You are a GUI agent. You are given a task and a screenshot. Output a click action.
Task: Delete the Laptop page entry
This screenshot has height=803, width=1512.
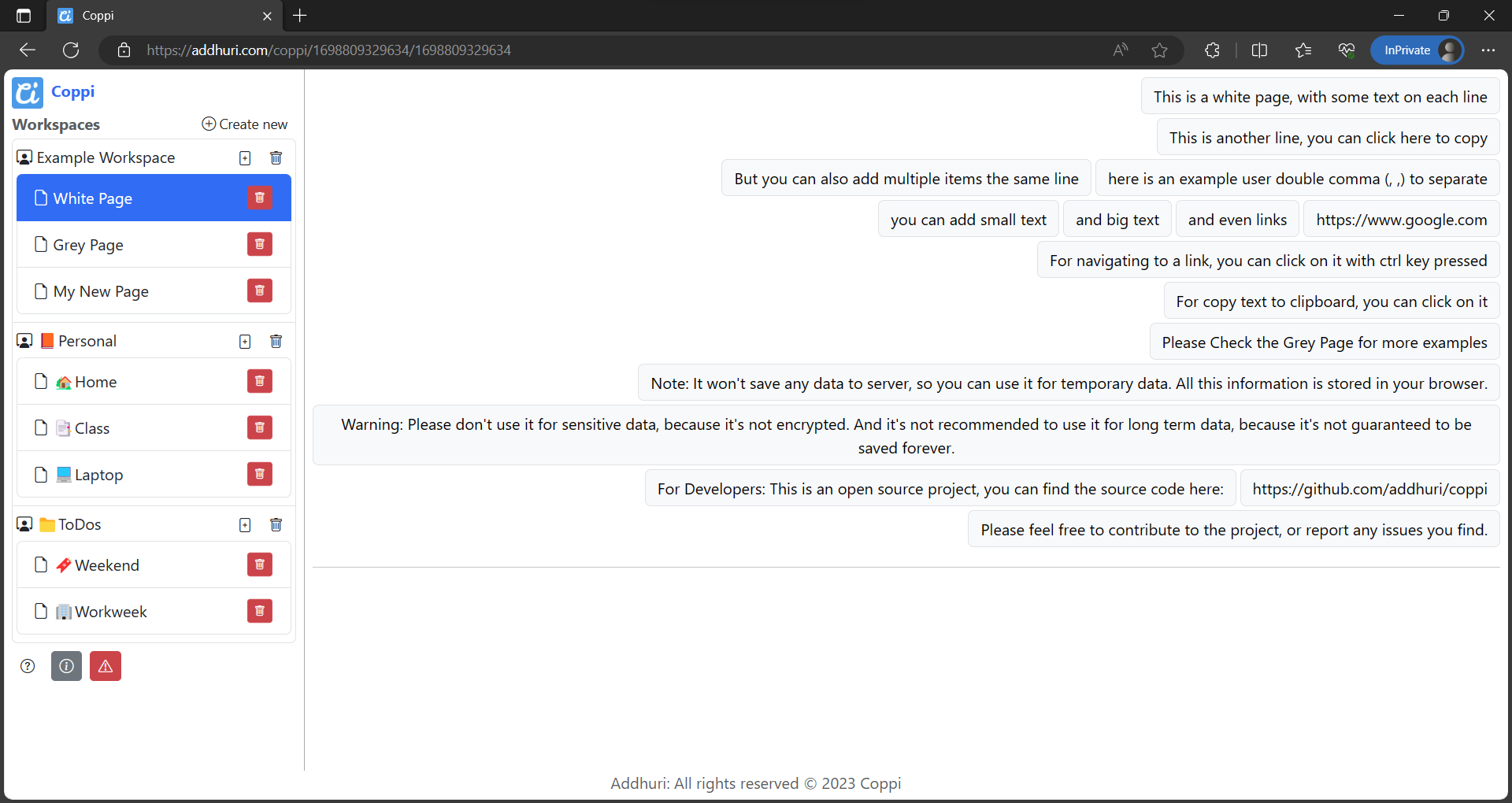click(x=260, y=474)
